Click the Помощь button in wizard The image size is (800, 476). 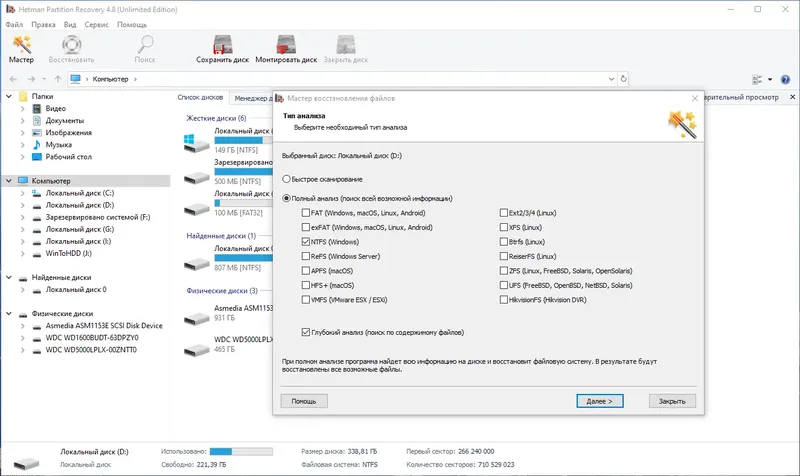pyautogui.click(x=304, y=401)
